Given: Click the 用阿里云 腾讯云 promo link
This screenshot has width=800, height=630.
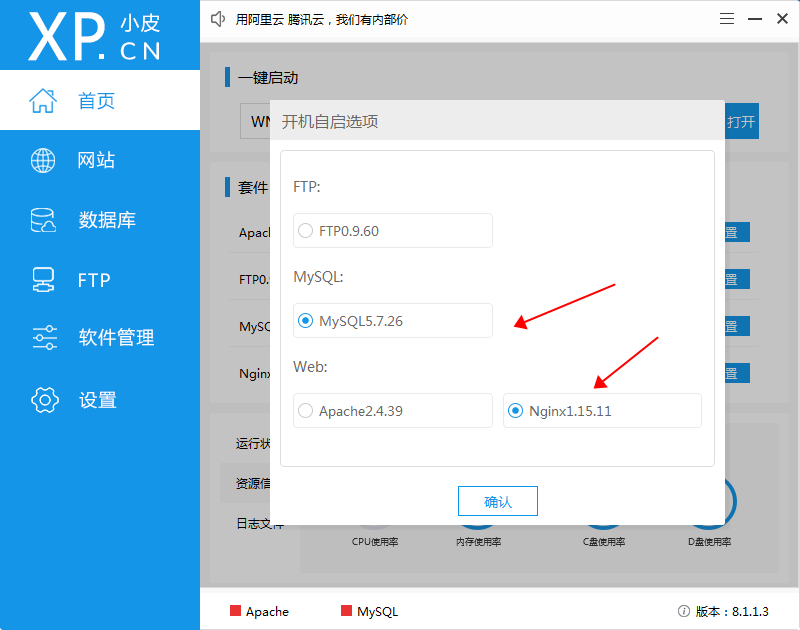Looking at the screenshot, I should click(x=321, y=20).
